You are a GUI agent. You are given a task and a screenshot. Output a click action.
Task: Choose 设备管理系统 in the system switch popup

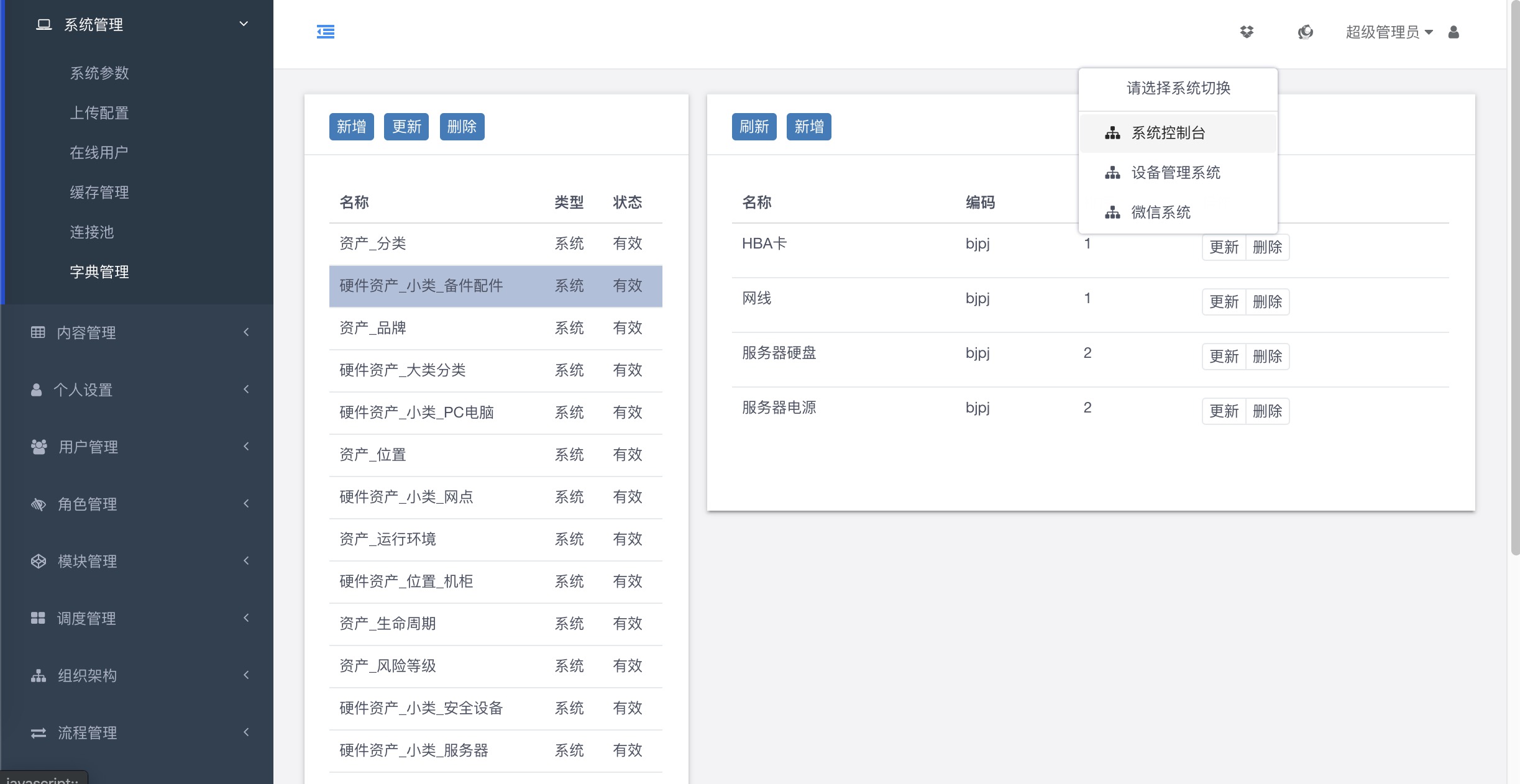[x=1176, y=172]
